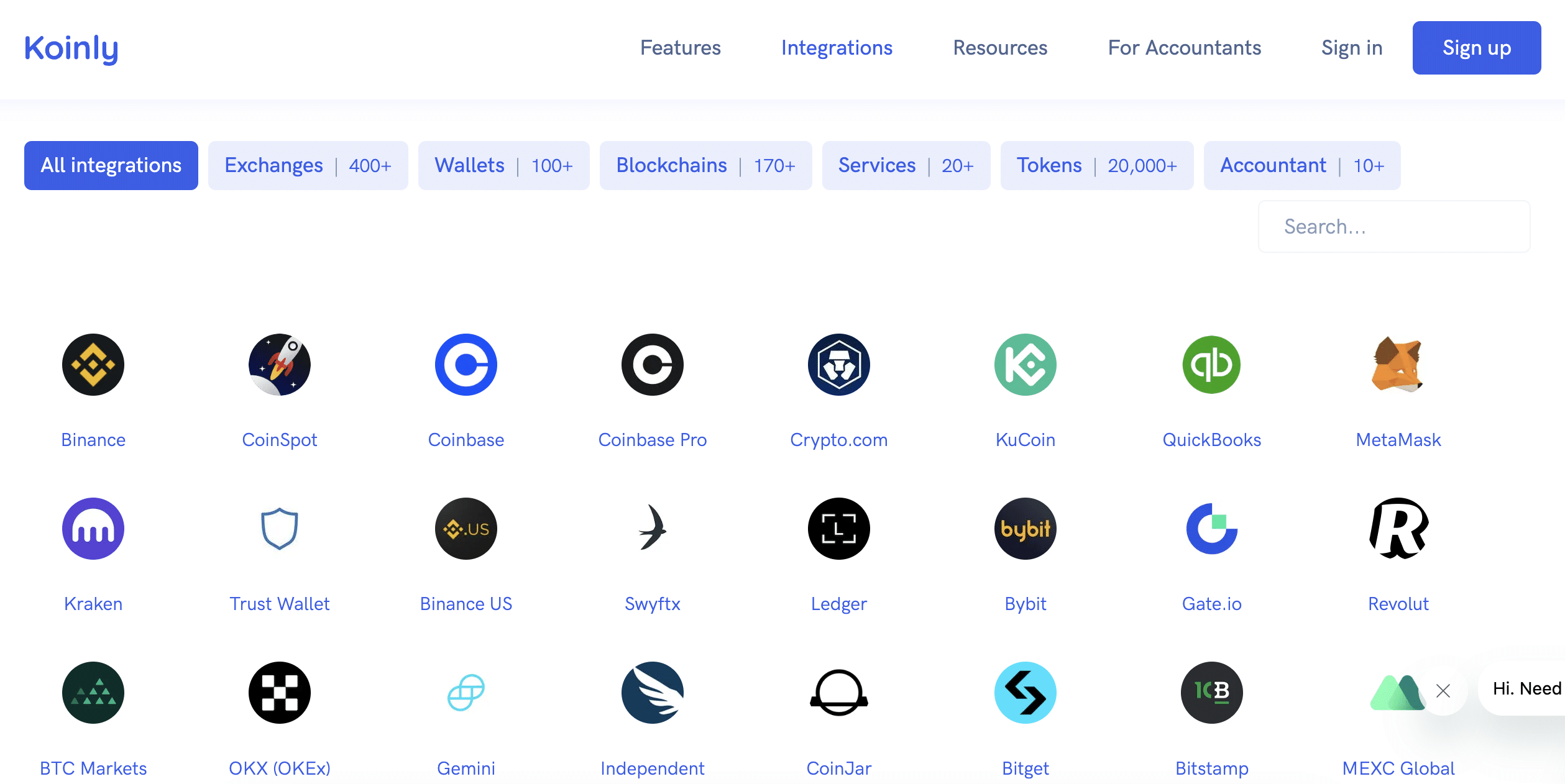This screenshot has height=784, width=1565.
Task: Open the Binance integration icon
Action: pos(93,365)
